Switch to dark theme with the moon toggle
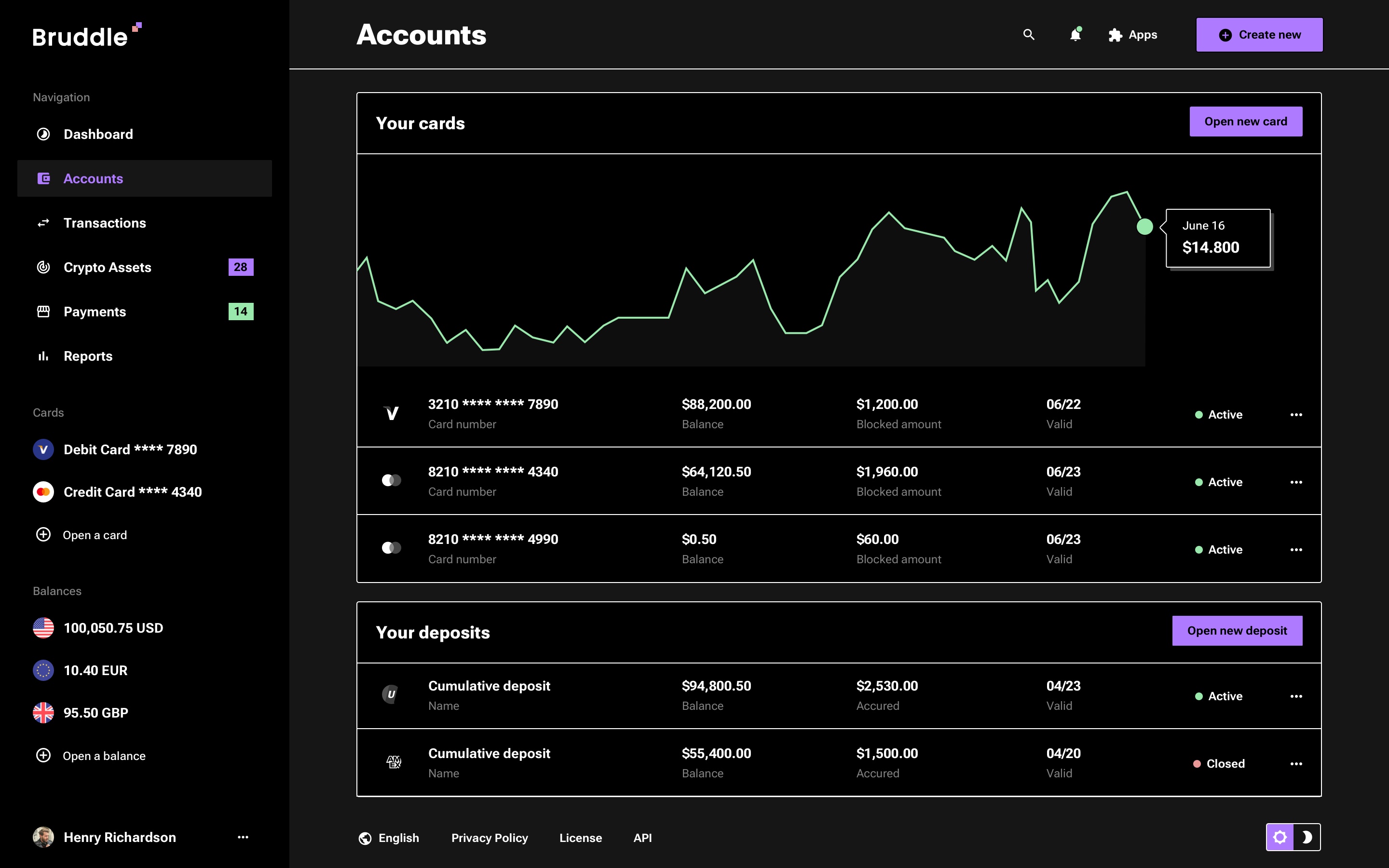1389x868 pixels. point(1307,837)
